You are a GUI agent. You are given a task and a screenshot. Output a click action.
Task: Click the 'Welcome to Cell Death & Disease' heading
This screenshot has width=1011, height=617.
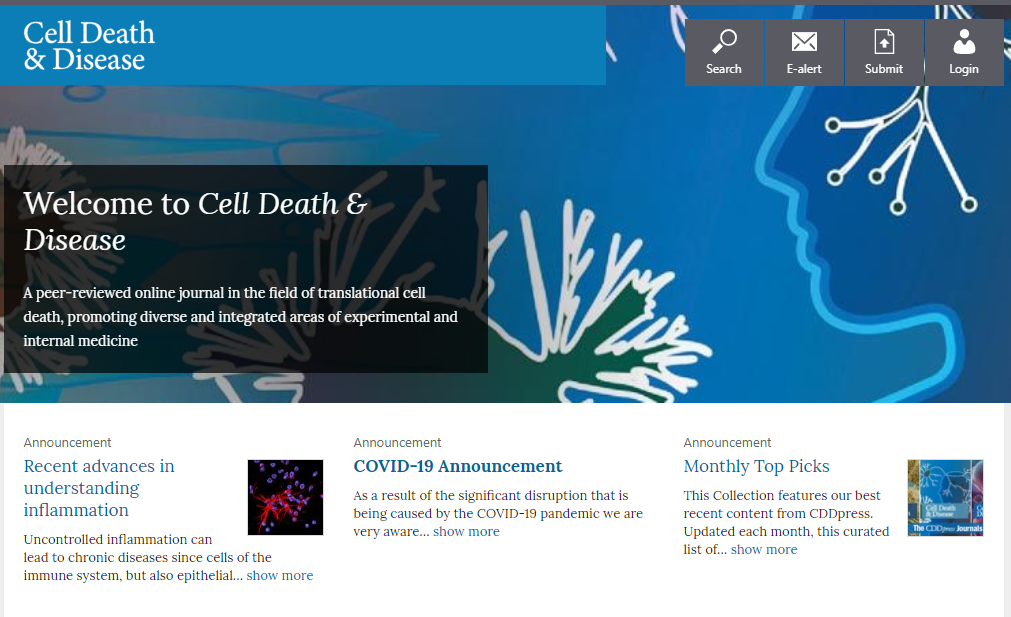pyautogui.click(x=195, y=221)
